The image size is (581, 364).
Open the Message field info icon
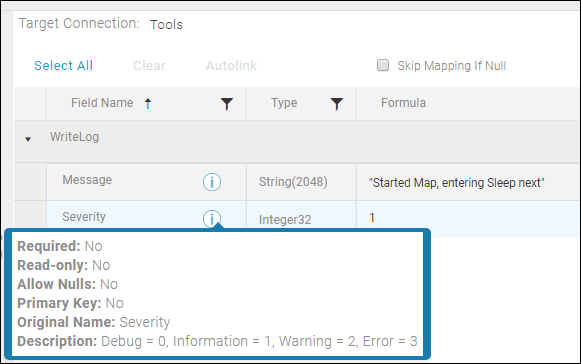pyautogui.click(x=212, y=182)
